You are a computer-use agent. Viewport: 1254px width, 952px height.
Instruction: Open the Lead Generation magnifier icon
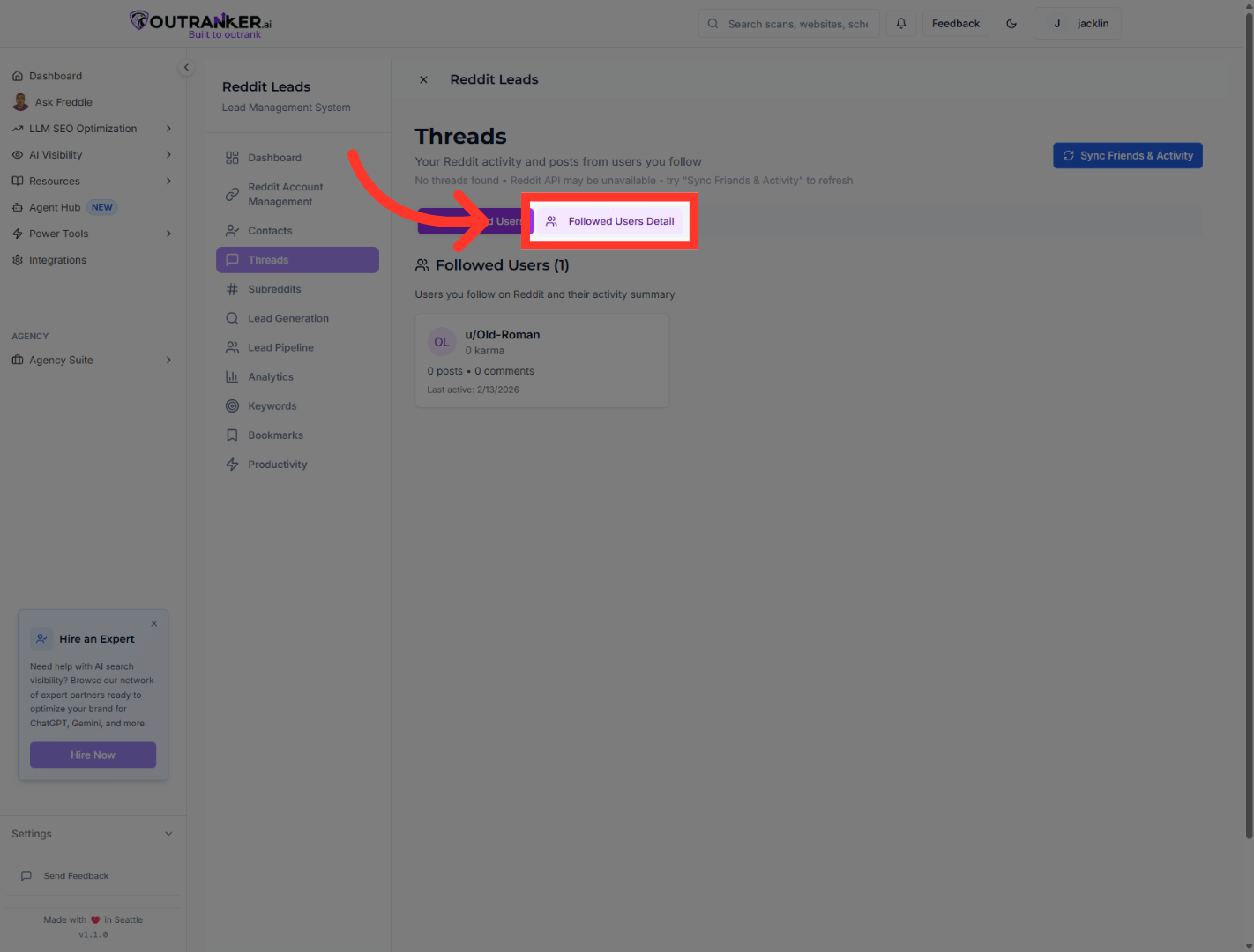click(232, 317)
